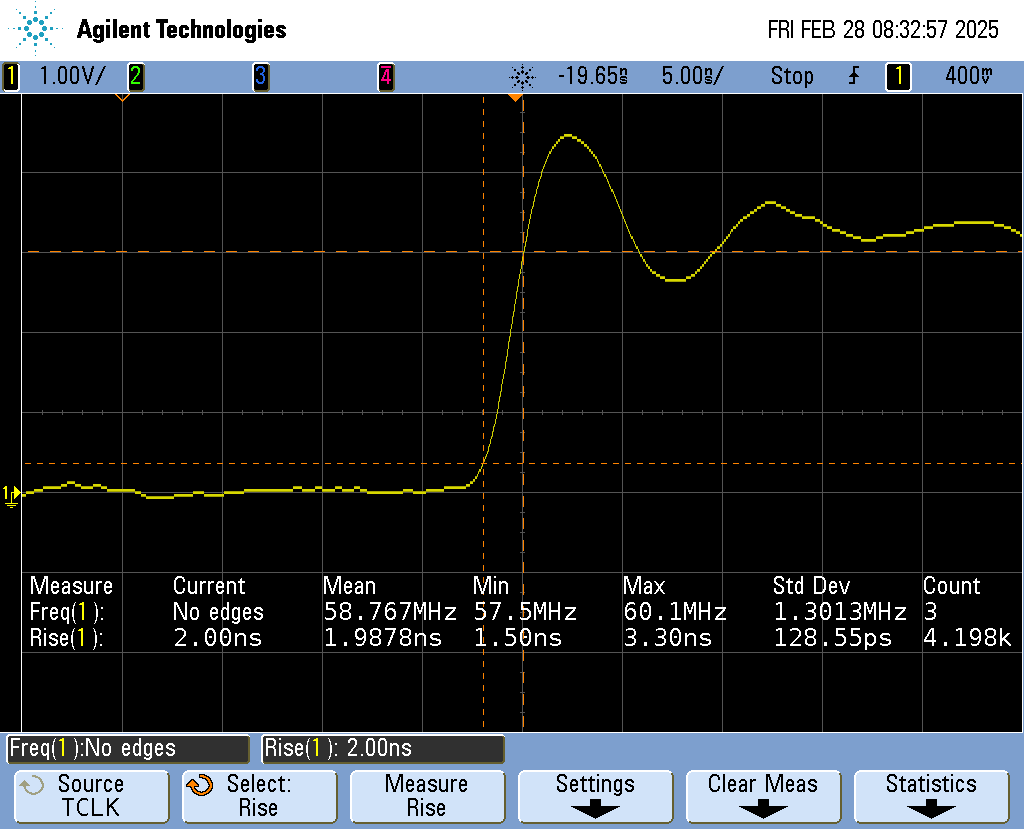Screen dimensions: 1024x829
Task: Click the Agilent Technologies starburst logo
Action: tap(37, 29)
